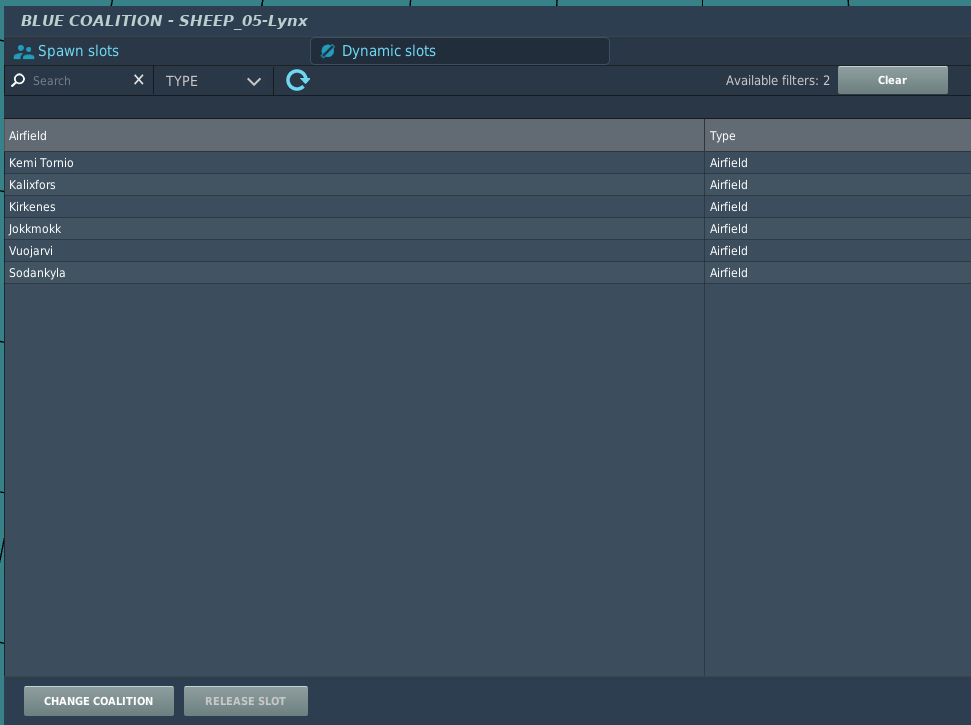
Task: Pick the Jokkmokk airfield entry
Action: pos(354,229)
